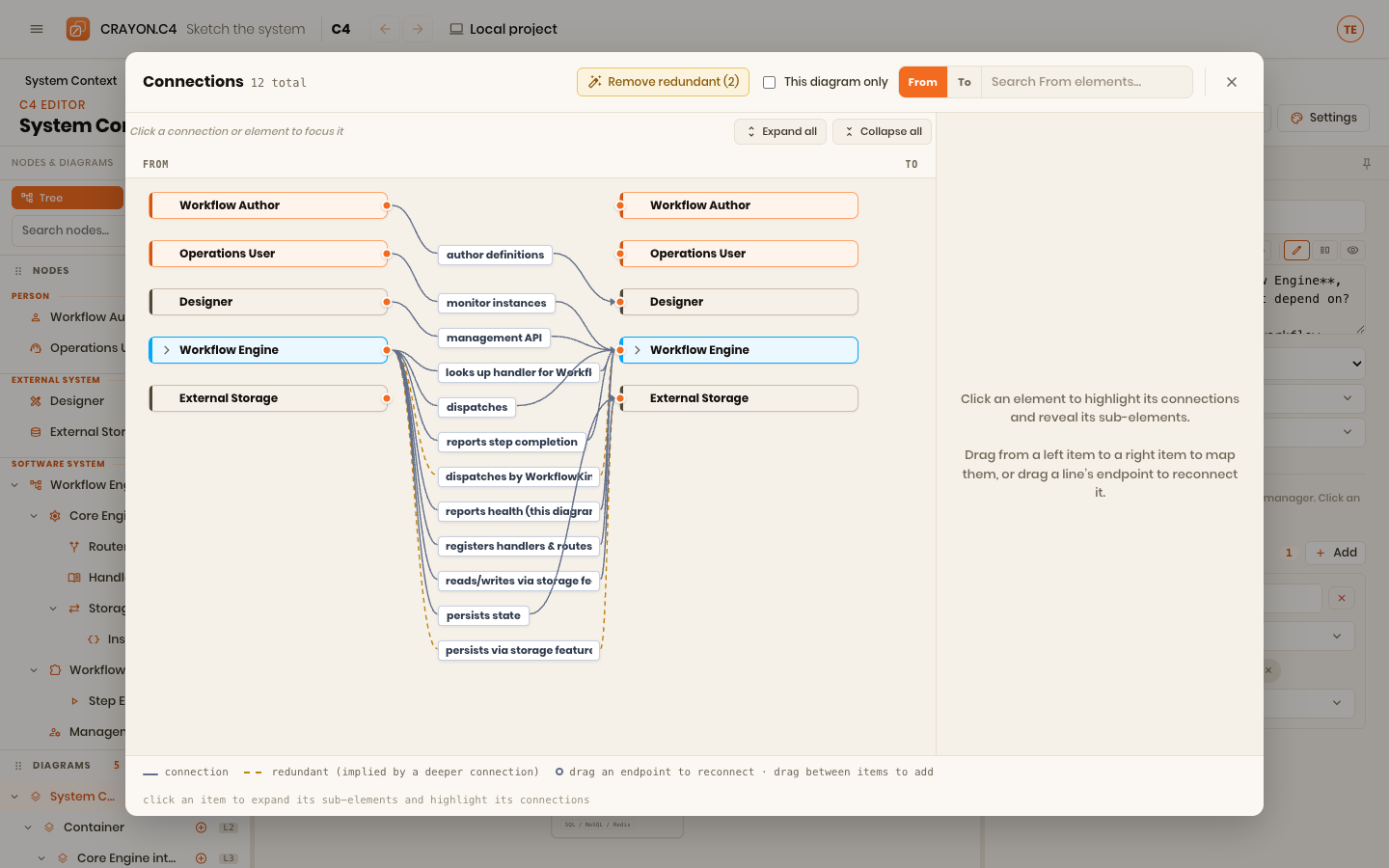The width and height of the screenshot is (1389, 868).
Task: Click the System Context breadcrumb tab
Action: pos(70,81)
